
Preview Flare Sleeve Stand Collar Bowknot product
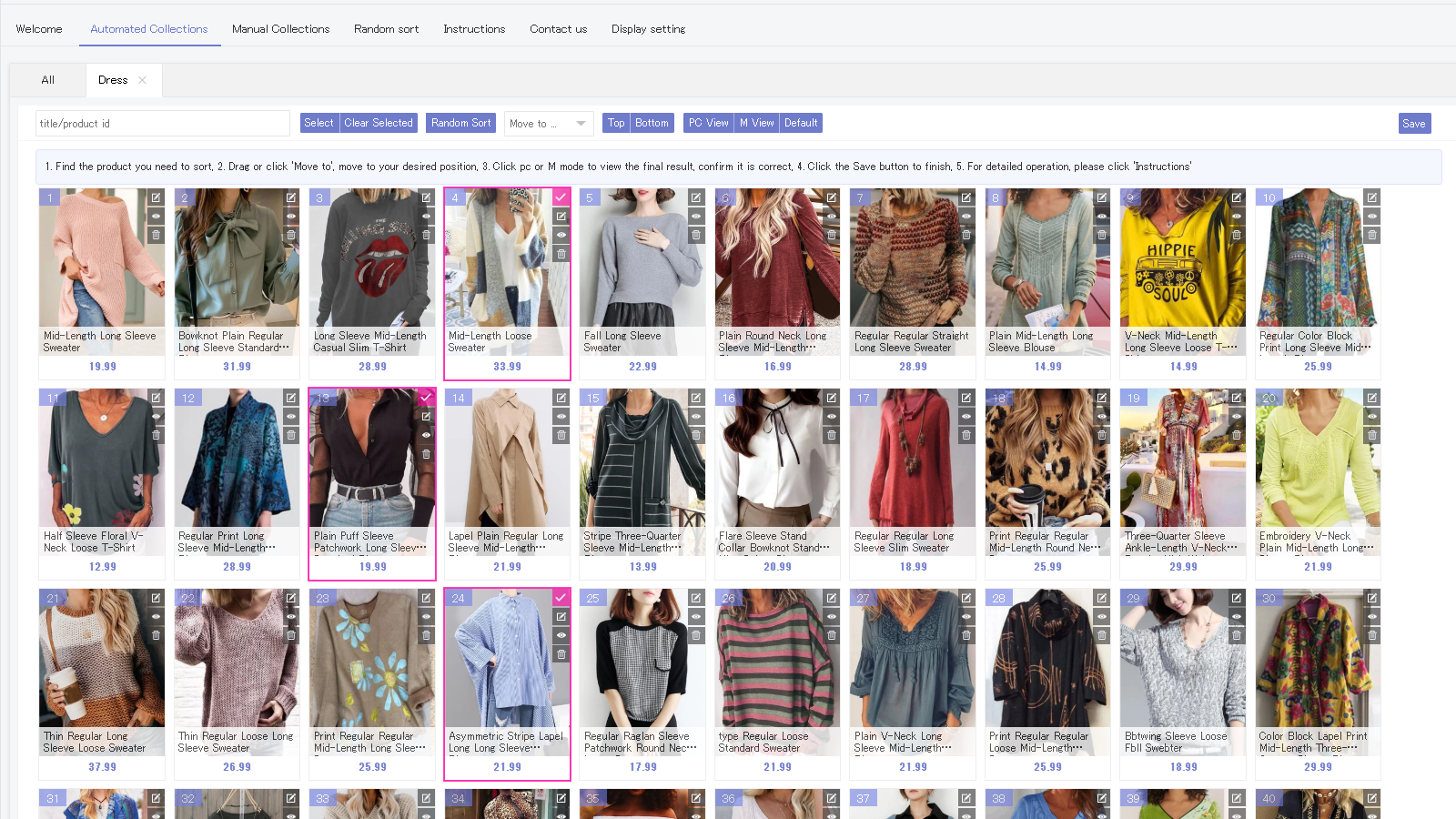point(831,417)
